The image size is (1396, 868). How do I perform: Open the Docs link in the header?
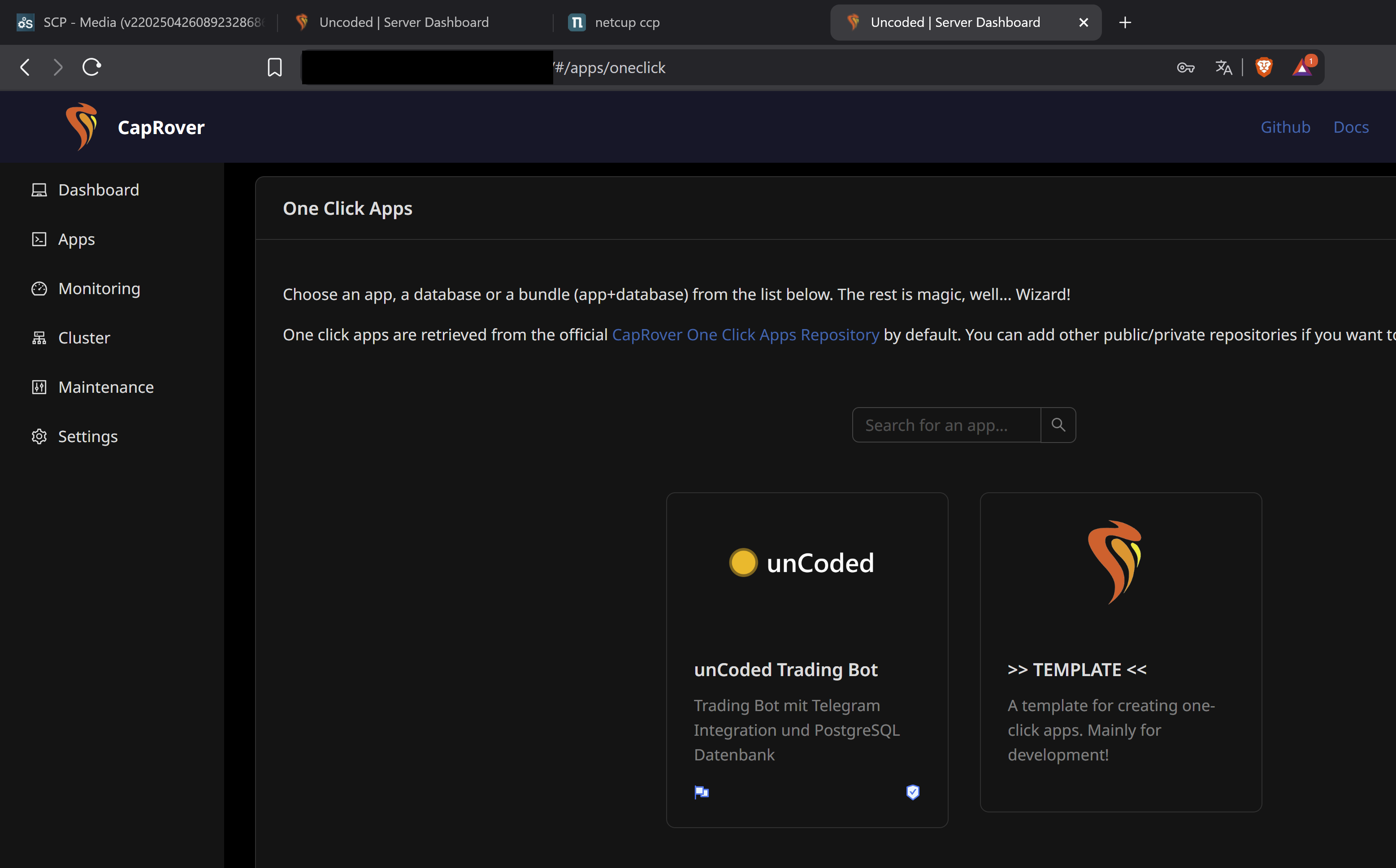point(1351,127)
